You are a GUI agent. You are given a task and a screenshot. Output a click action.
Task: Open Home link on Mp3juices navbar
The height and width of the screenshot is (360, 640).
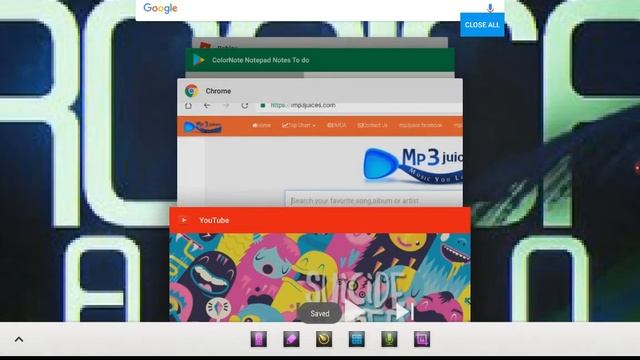tap(262, 125)
